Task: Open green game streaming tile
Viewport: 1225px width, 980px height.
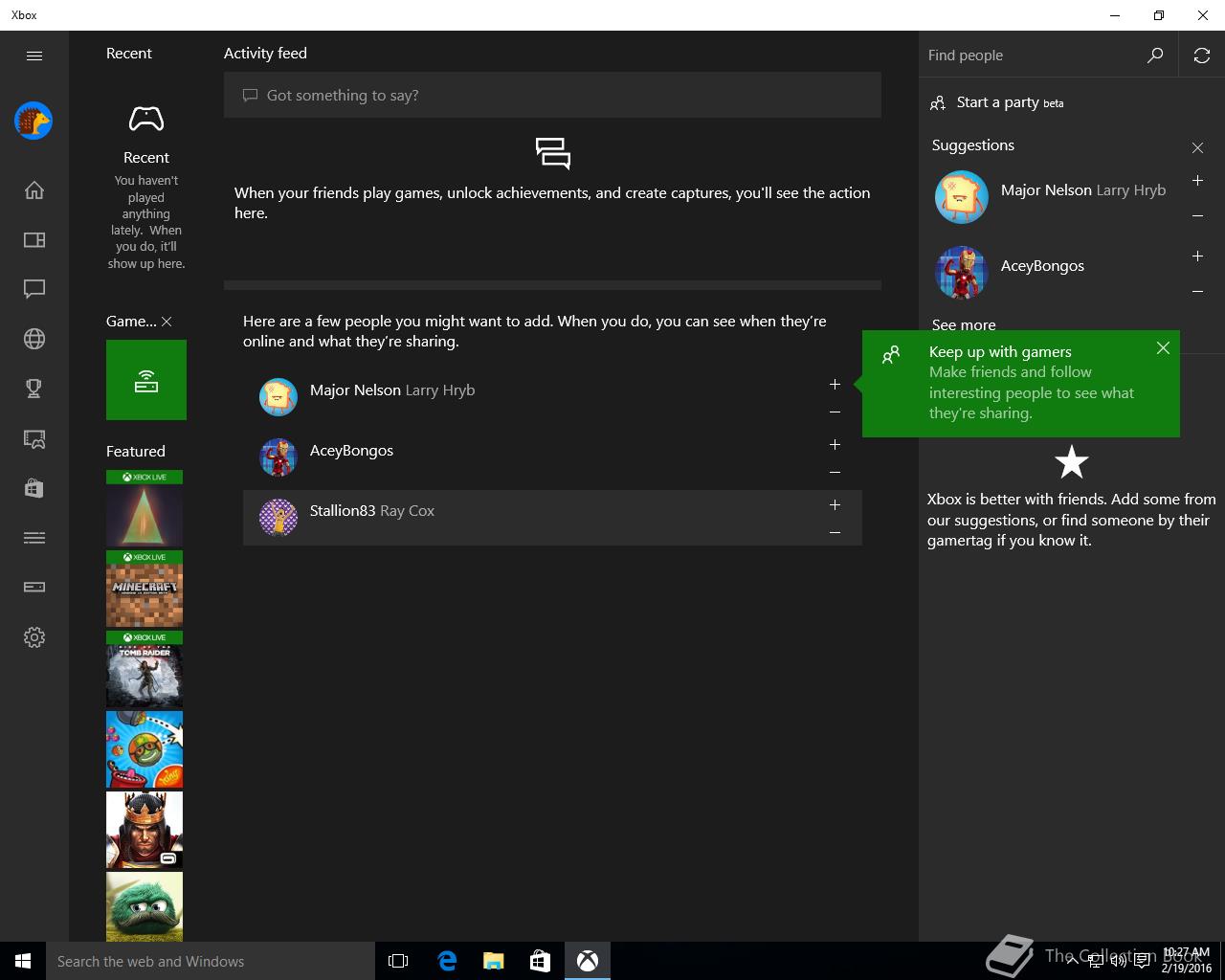Action: click(146, 380)
